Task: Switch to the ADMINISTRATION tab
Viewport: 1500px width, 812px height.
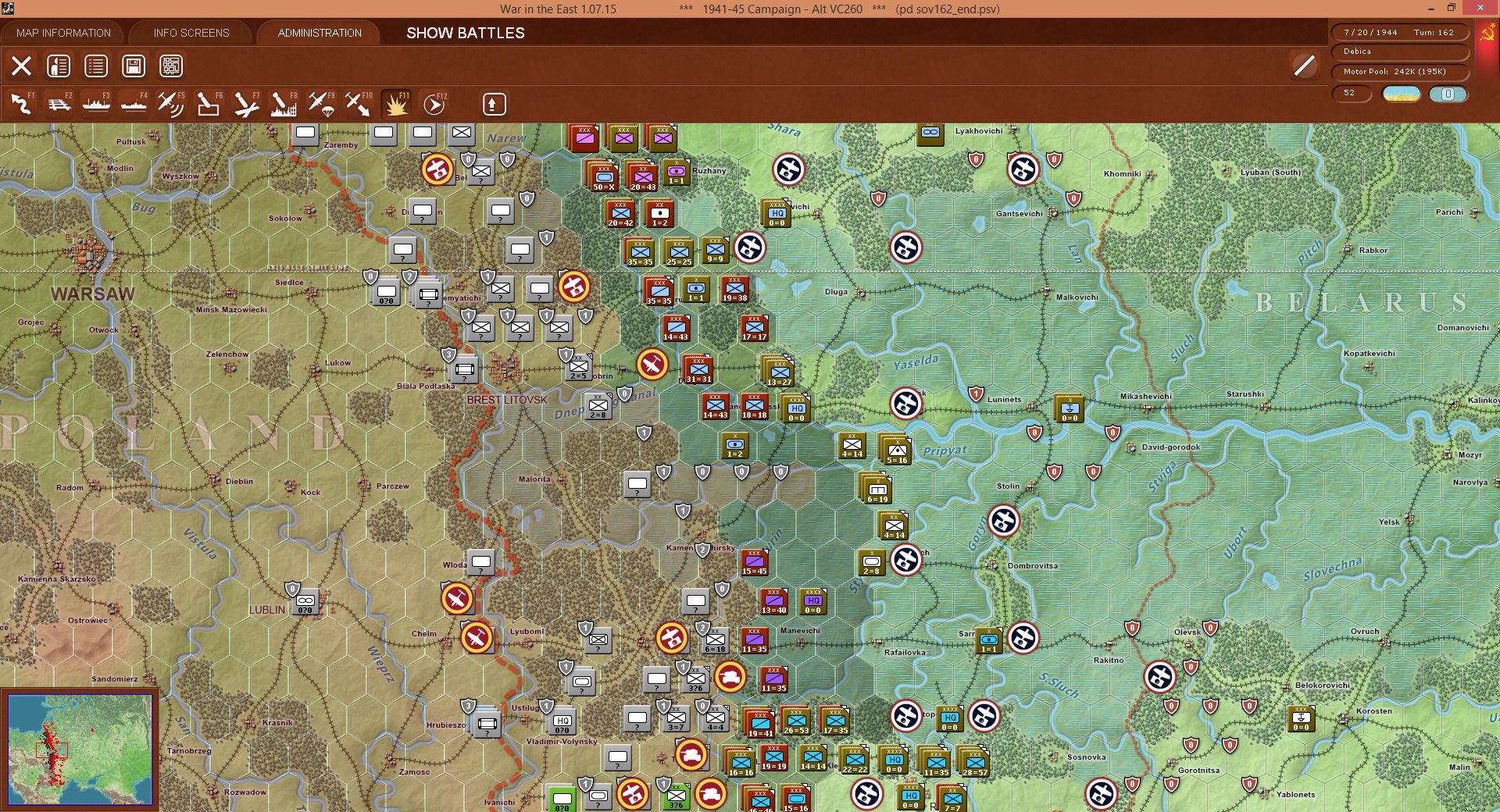Action: [320, 33]
